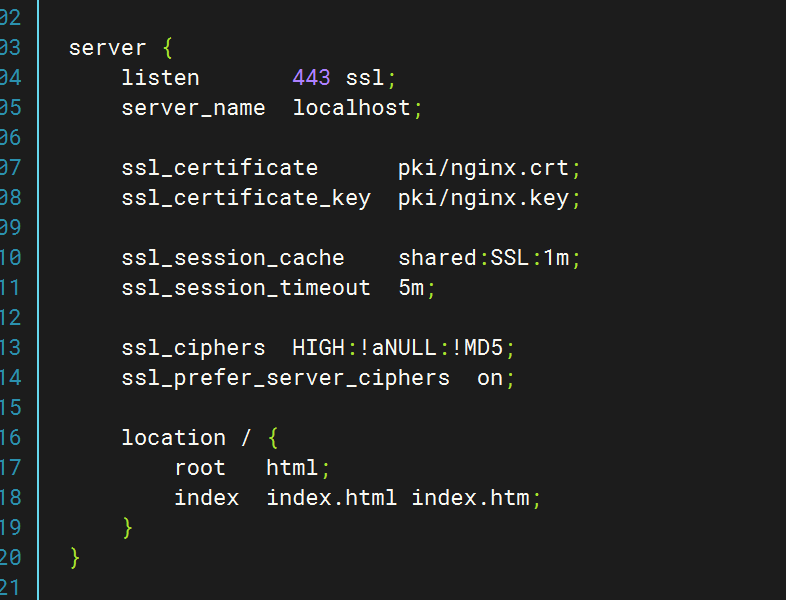Click the 'server' keyword on line 03
Viewport: 786px width, 600px height.
pyautogui.click(x=107, y=49)
